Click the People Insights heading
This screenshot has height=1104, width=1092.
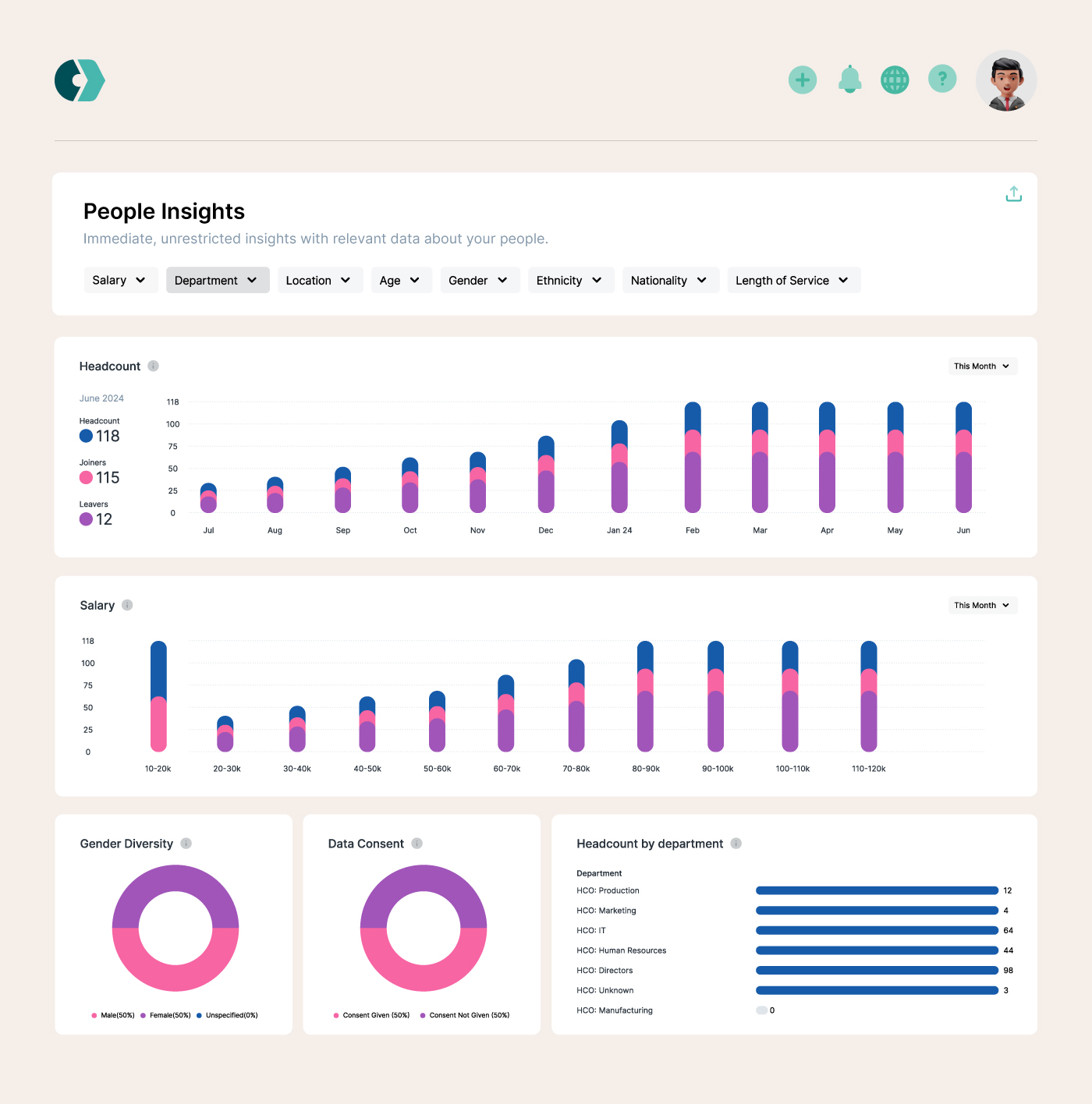[x=164, y=211]
